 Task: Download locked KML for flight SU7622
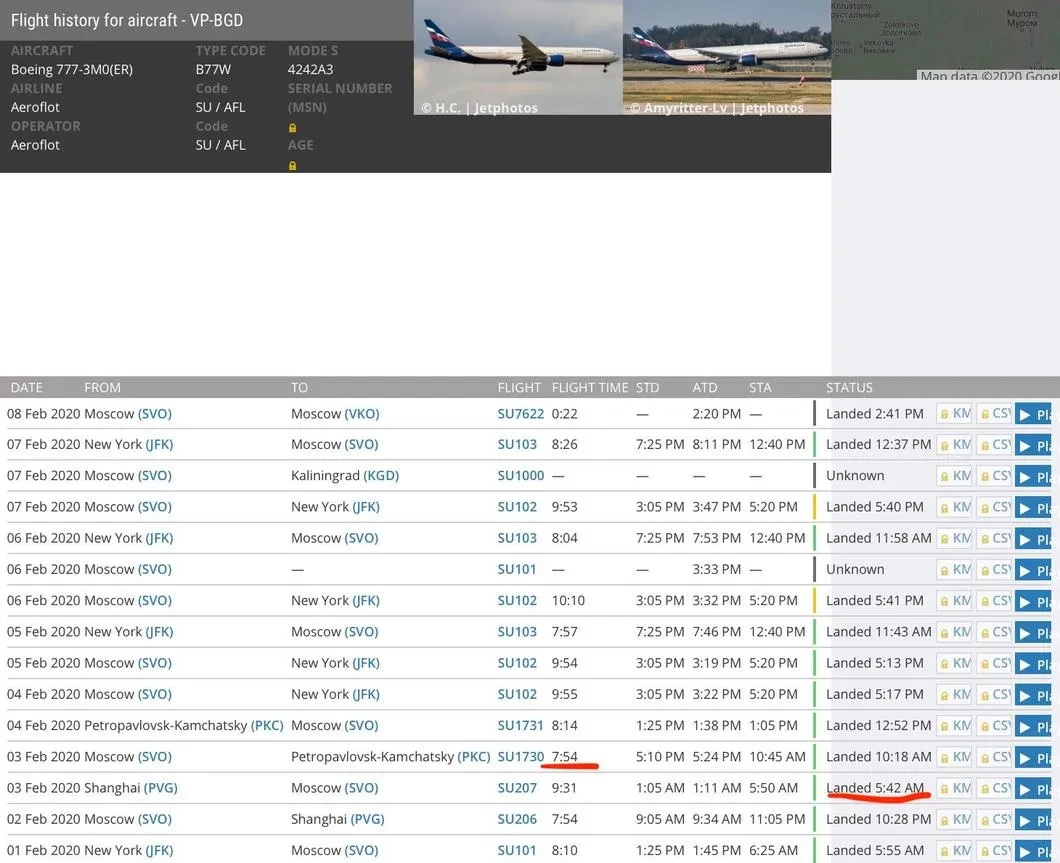pyautogui.click(x=954, y=414)
